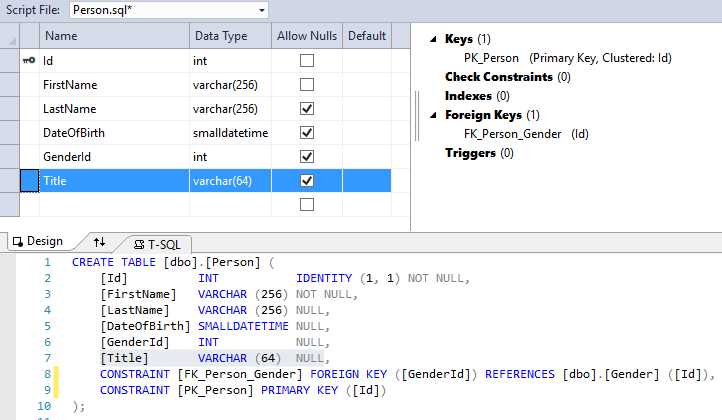Click the primary key icon beside Id
This screenshot has height=420, width=722.
pos(29,60)
